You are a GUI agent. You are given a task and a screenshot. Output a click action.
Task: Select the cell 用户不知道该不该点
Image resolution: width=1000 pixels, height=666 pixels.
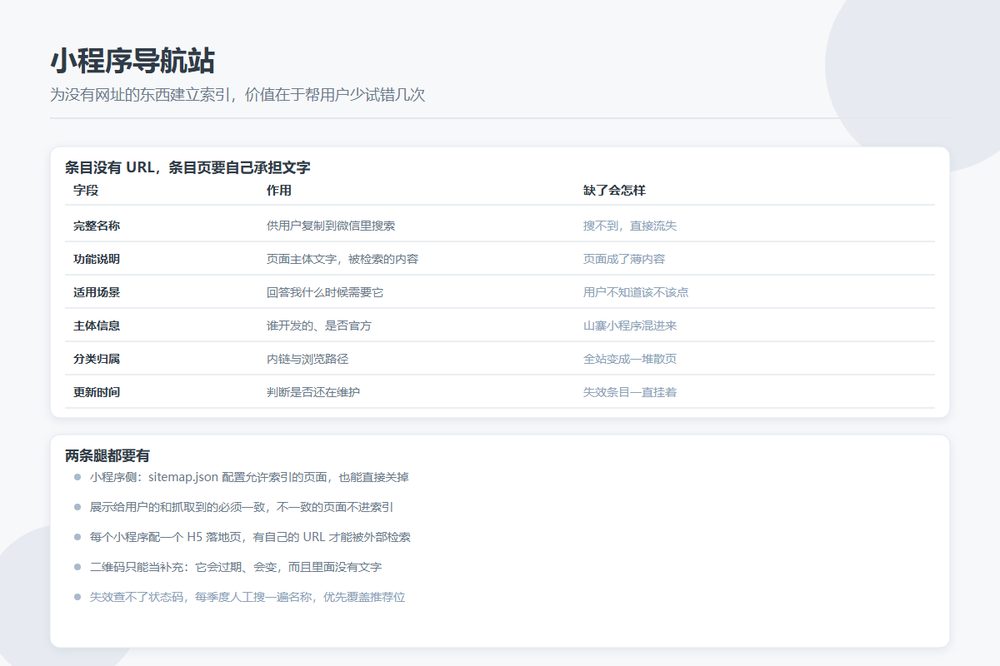click(635, 292)
